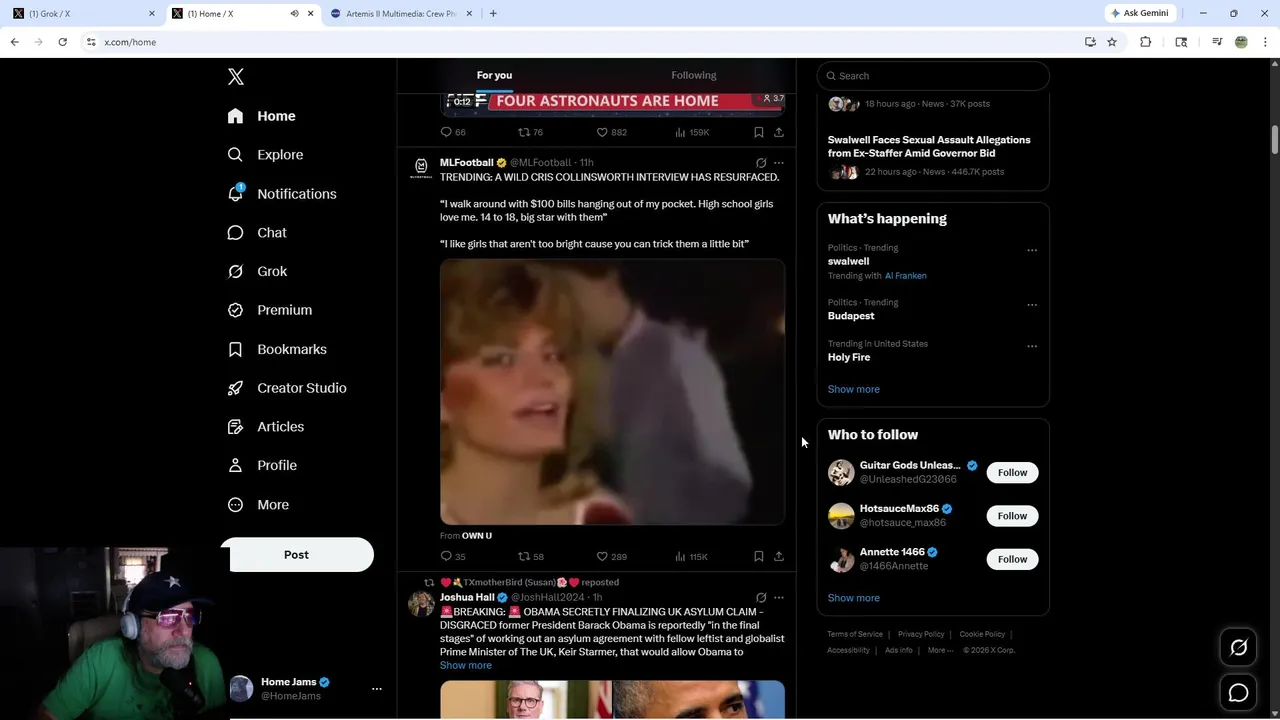Open Articles in the sidebar
The width and height of the screenshot is (1280, 720).
pyautogui.click(x=266, y=427)
